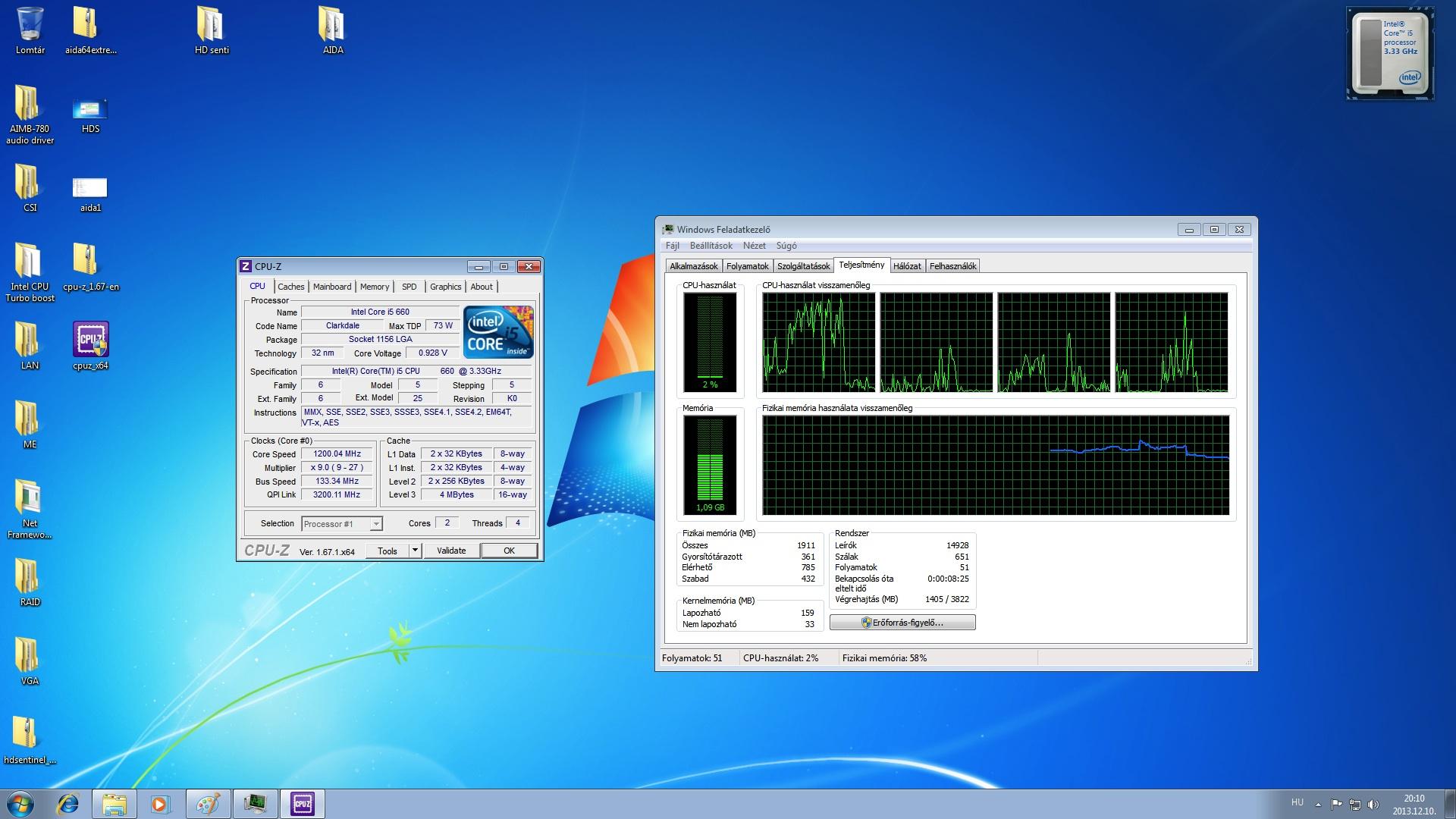Click the HU language indicator
Image resolution: width=1456 pixels, height=819 pixels.
1297,802
